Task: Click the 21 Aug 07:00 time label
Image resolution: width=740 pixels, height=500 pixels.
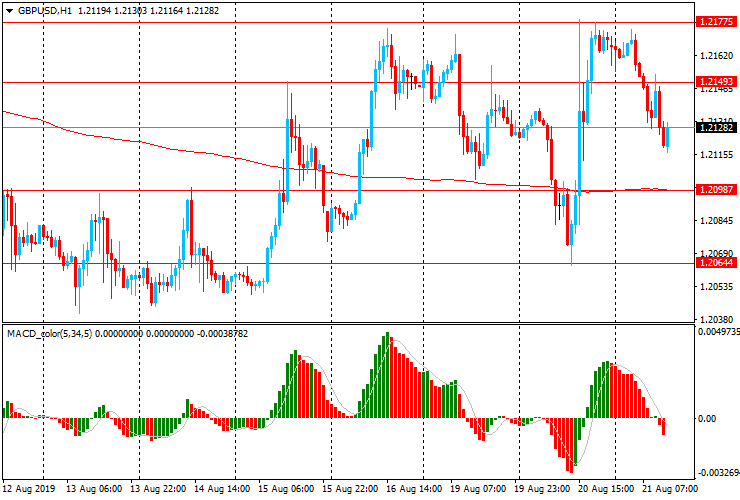Action: pos(670,489)
